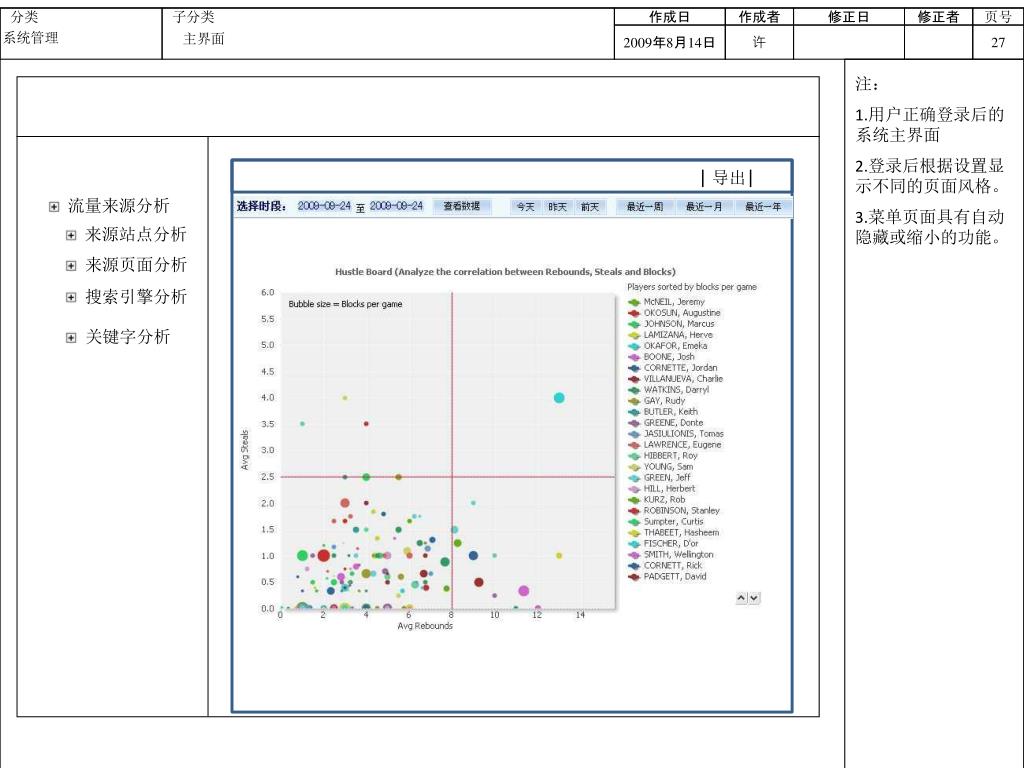Click the LAMIZANA, Herve legend marker
Viewport: 1024px width, 768px height.
634,335
